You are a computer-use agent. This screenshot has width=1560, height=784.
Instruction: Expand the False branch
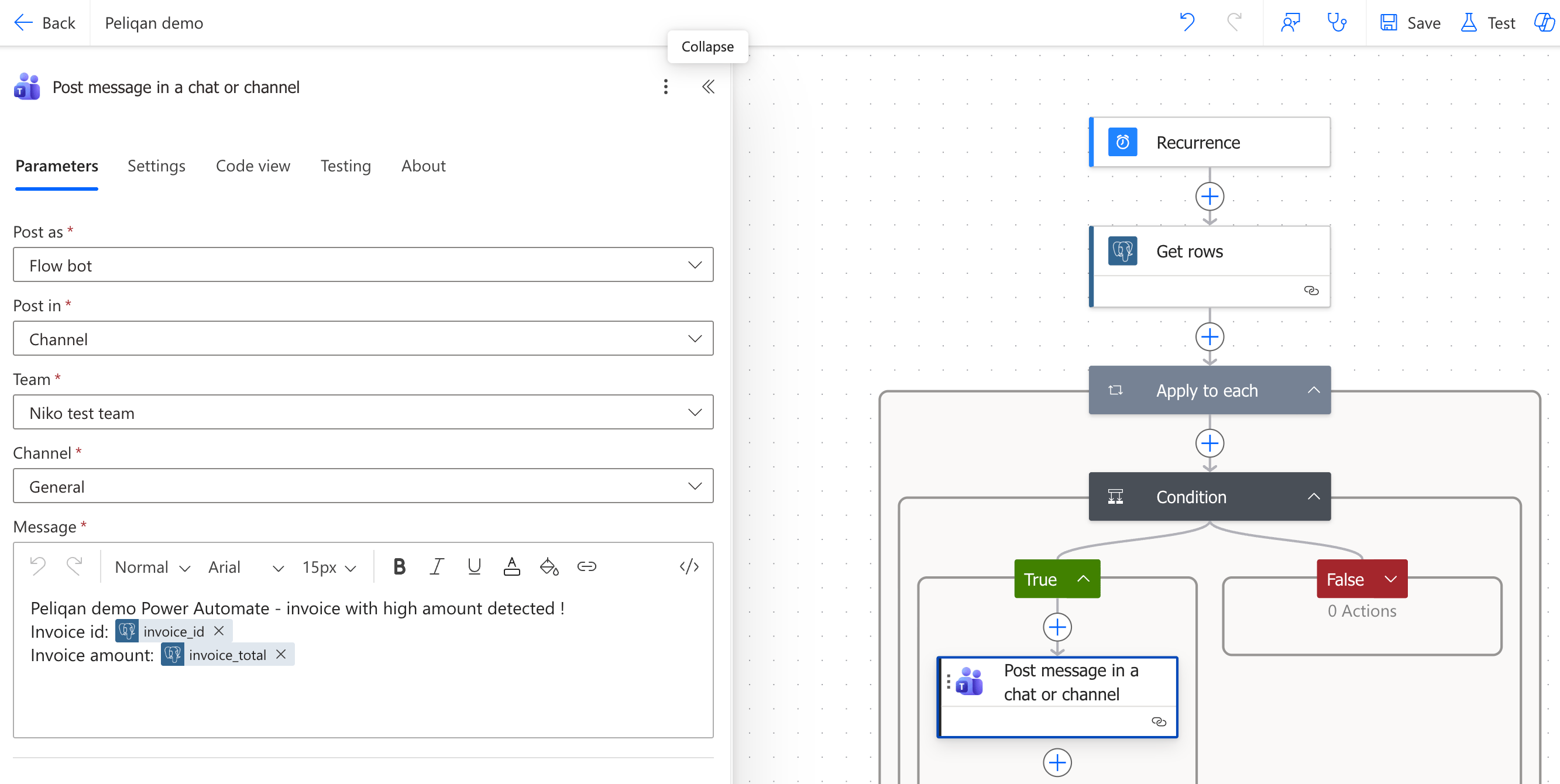click(x=1390, y=579)
